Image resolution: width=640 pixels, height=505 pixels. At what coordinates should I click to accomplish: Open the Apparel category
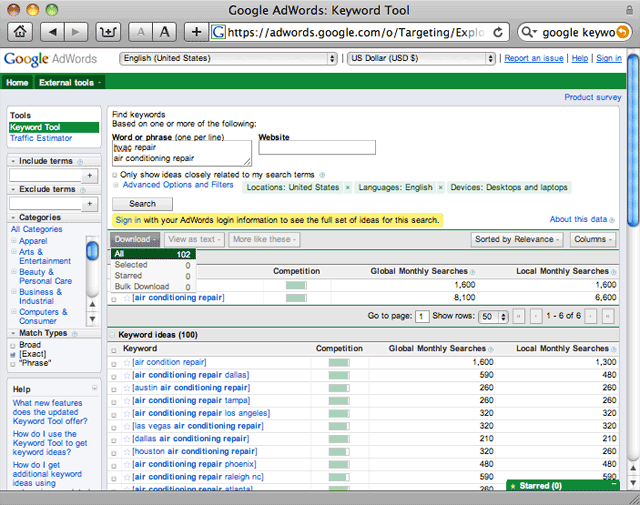[33, 241]
